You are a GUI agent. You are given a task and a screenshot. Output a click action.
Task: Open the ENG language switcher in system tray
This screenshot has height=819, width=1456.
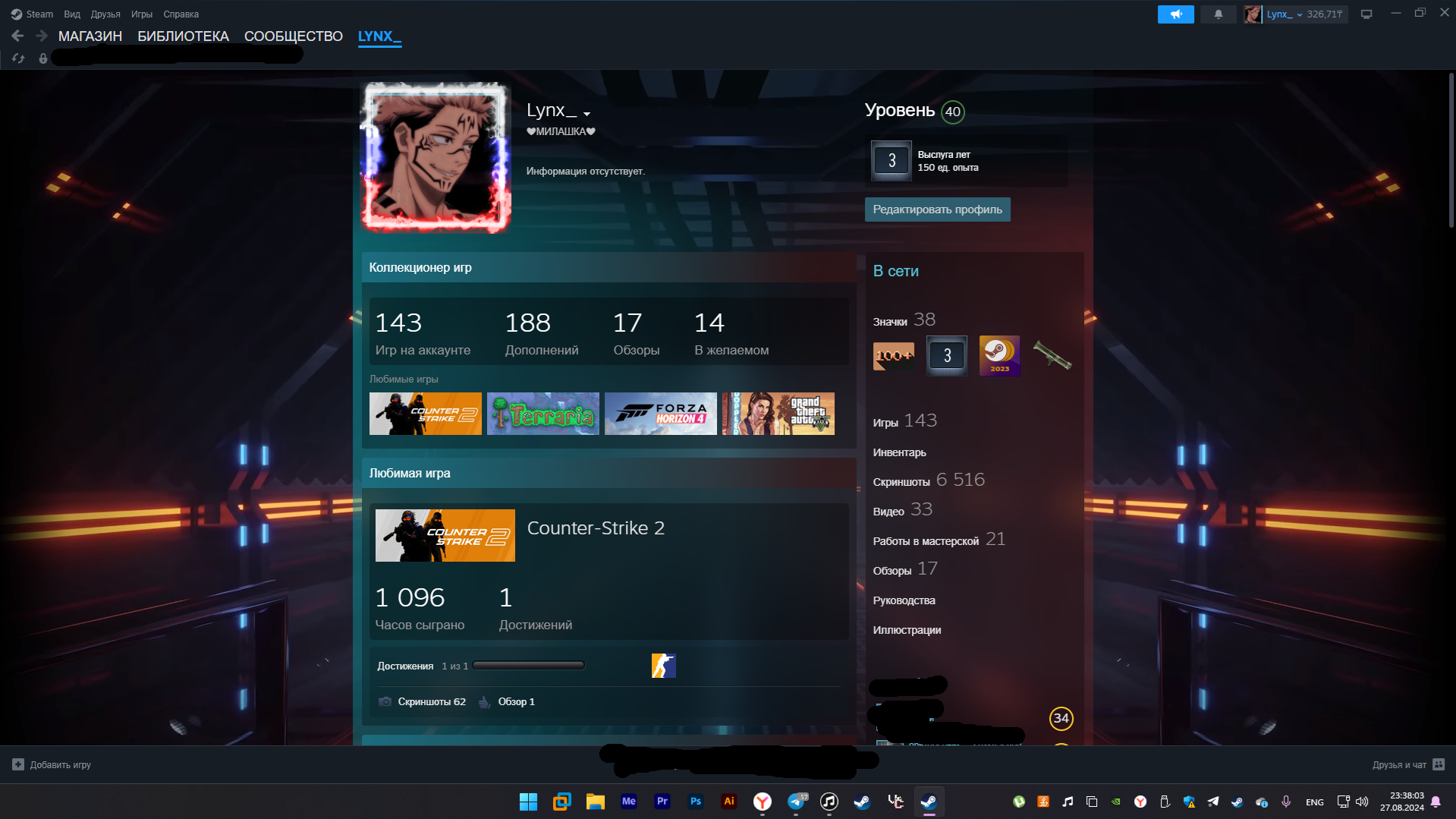tap(1314, 802)
